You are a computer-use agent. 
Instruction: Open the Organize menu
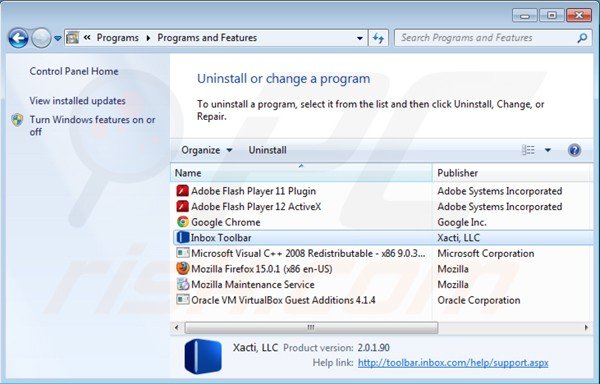tap(207, 150)
